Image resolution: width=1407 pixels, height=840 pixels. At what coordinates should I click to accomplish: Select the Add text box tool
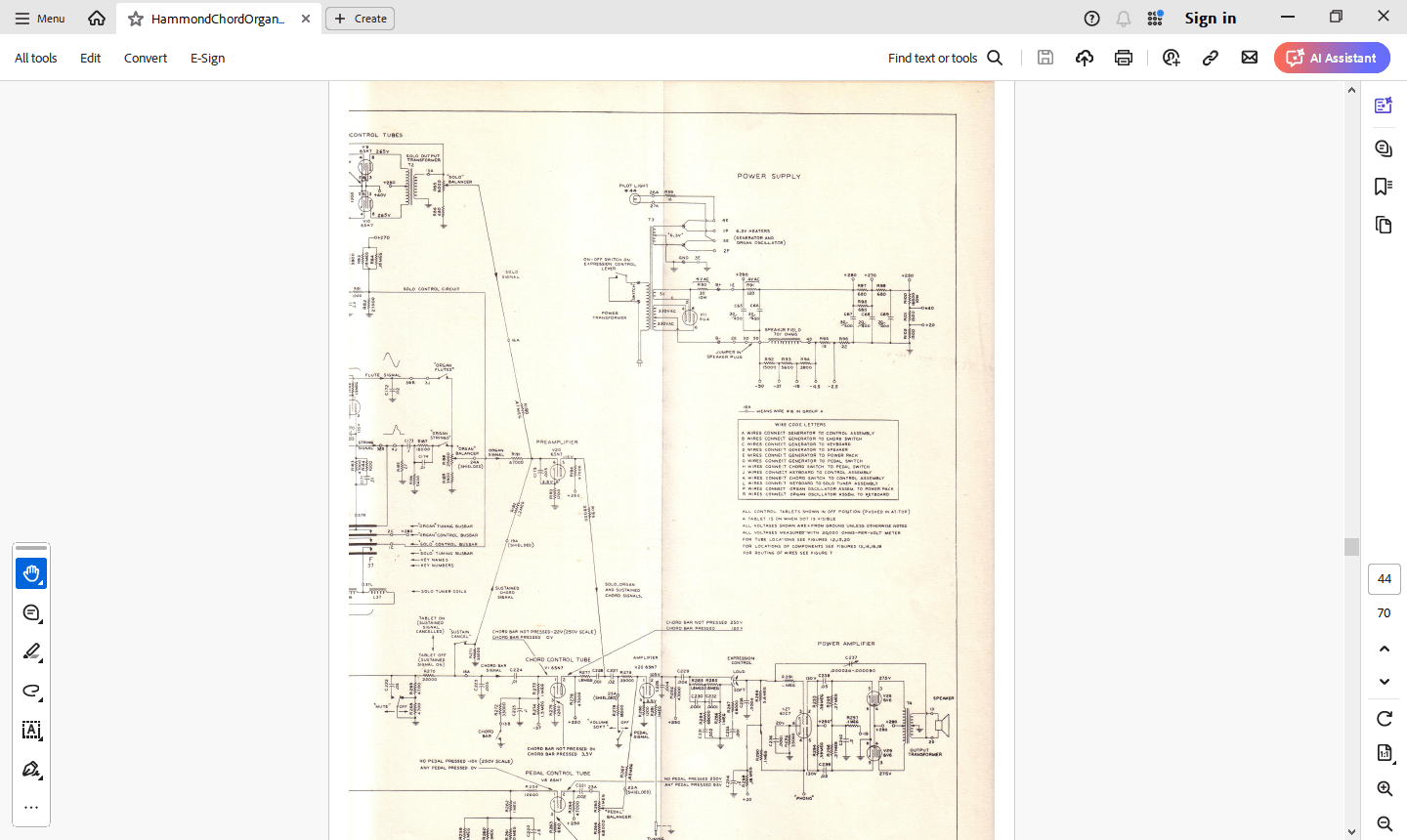[x=31, y=730]
